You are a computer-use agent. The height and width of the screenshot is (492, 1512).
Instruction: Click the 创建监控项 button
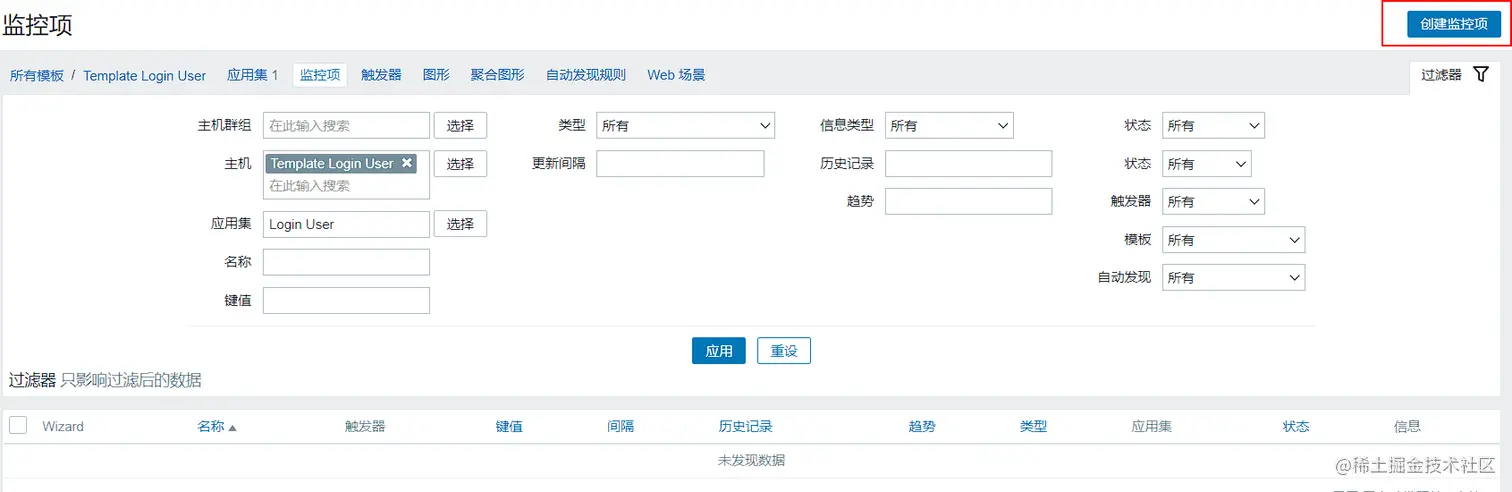click(x=1453, y=24)
